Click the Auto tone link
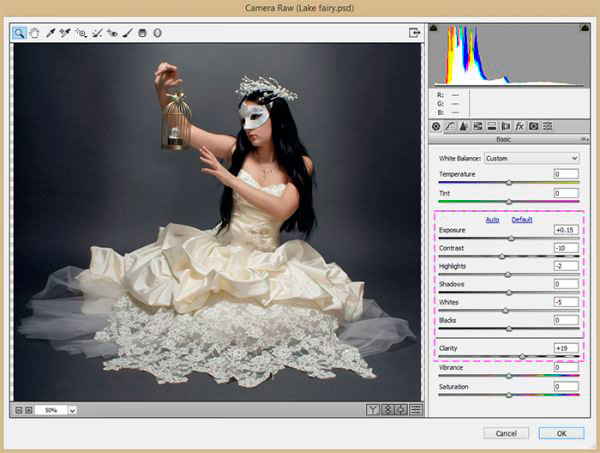The image size is (600, 453). point(492,220)
